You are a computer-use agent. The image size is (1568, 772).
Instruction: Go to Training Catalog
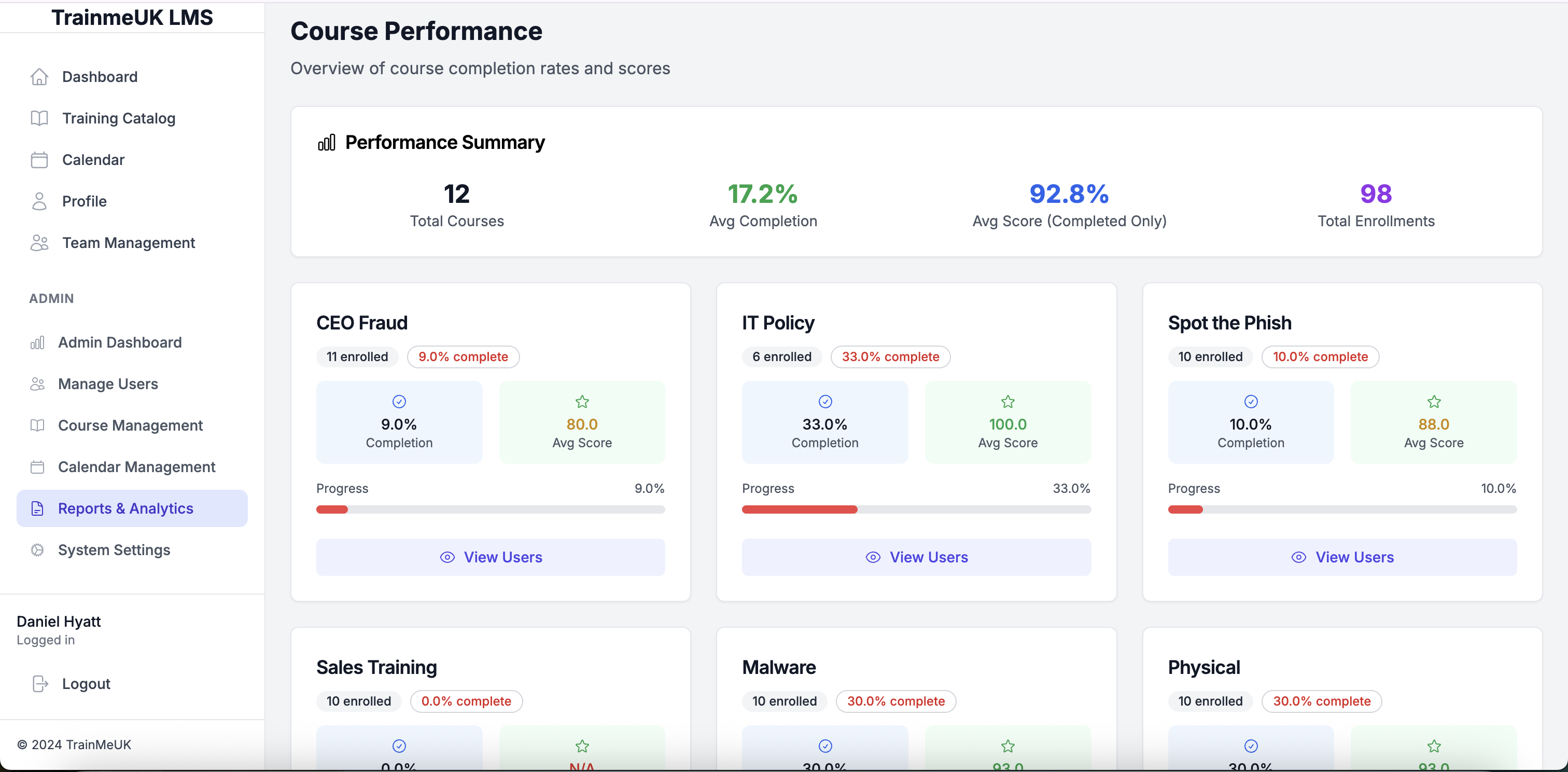(x=132, y=118)
